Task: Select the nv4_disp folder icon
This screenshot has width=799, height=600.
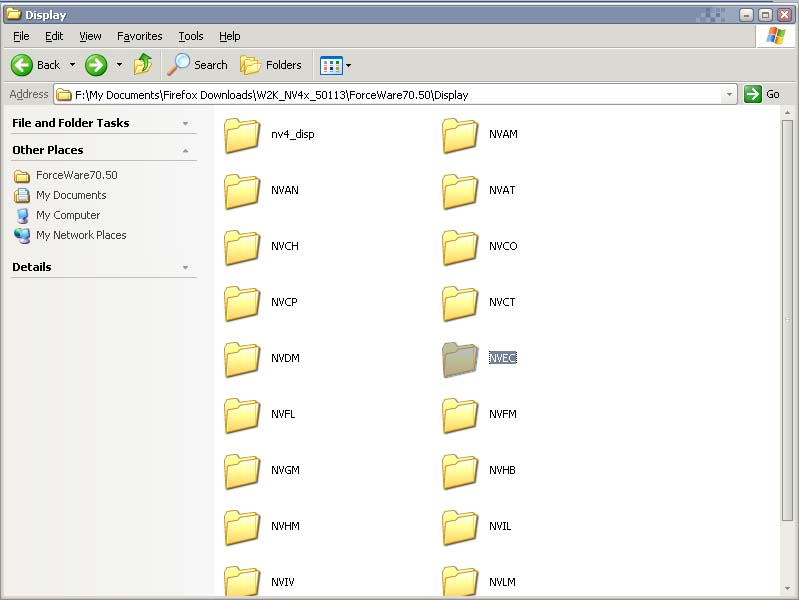Action: coord(242,135)
